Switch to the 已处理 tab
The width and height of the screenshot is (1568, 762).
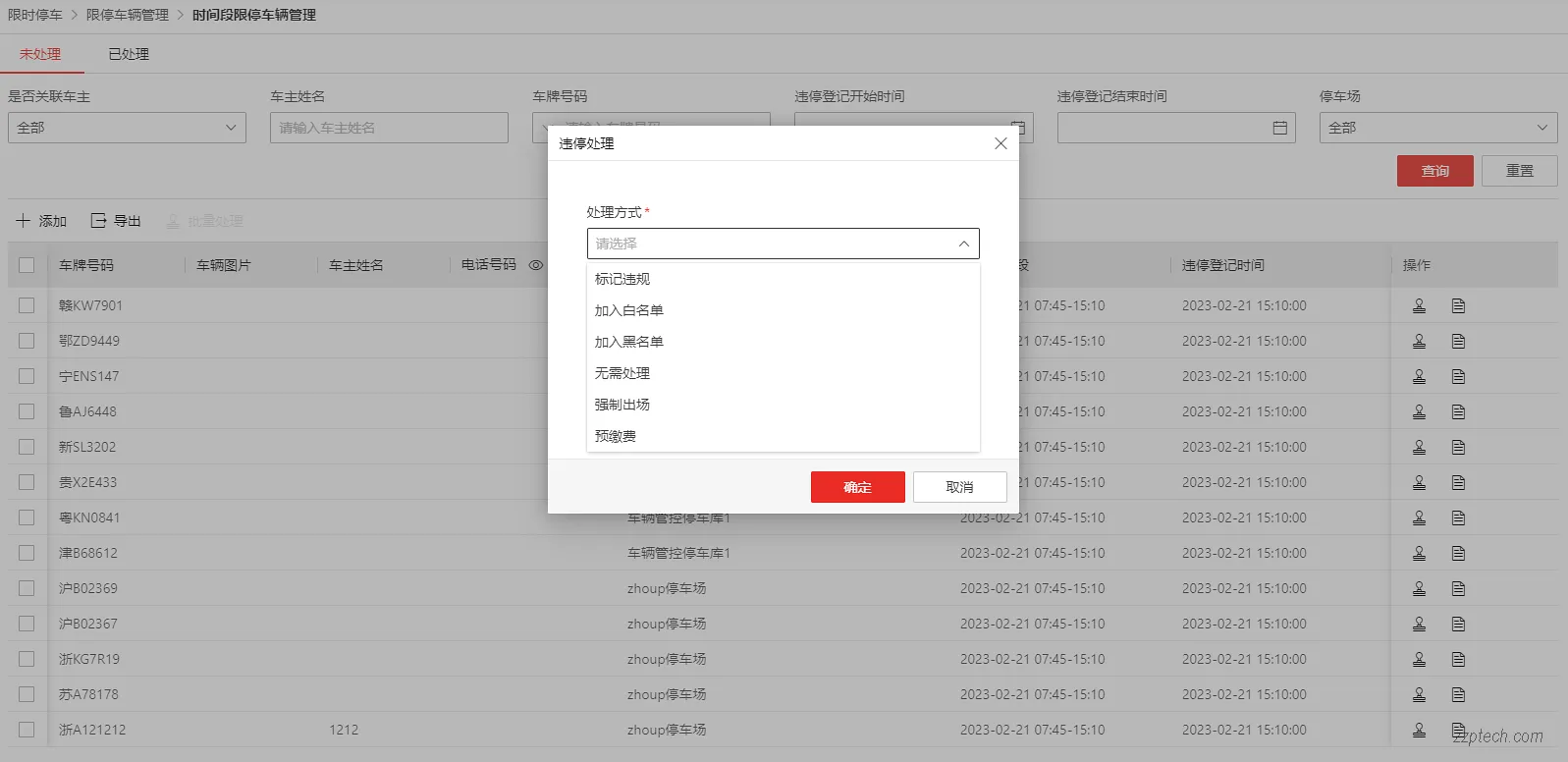click(x=129, y=54)
